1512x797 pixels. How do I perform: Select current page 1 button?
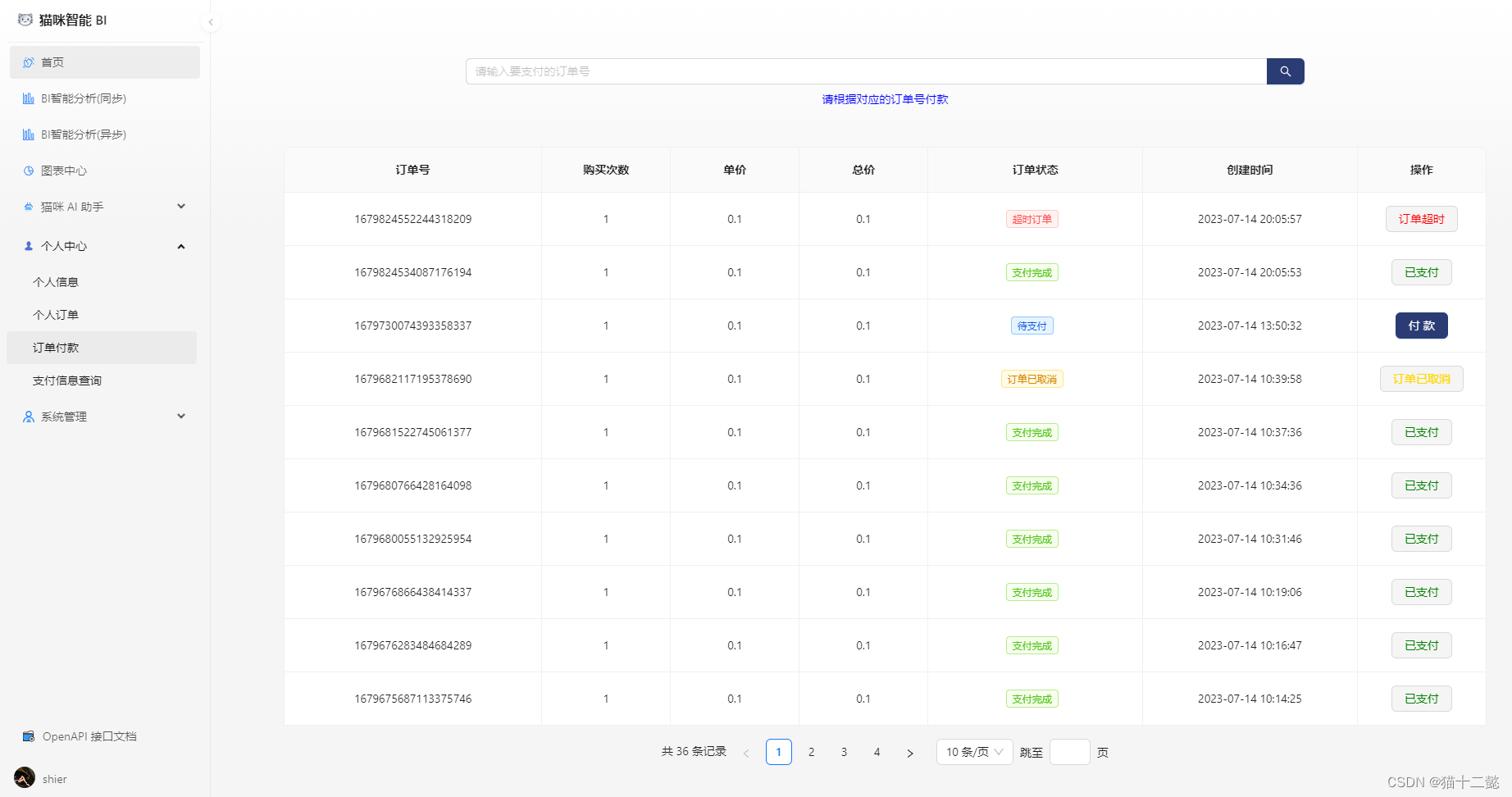click(779, 752)
